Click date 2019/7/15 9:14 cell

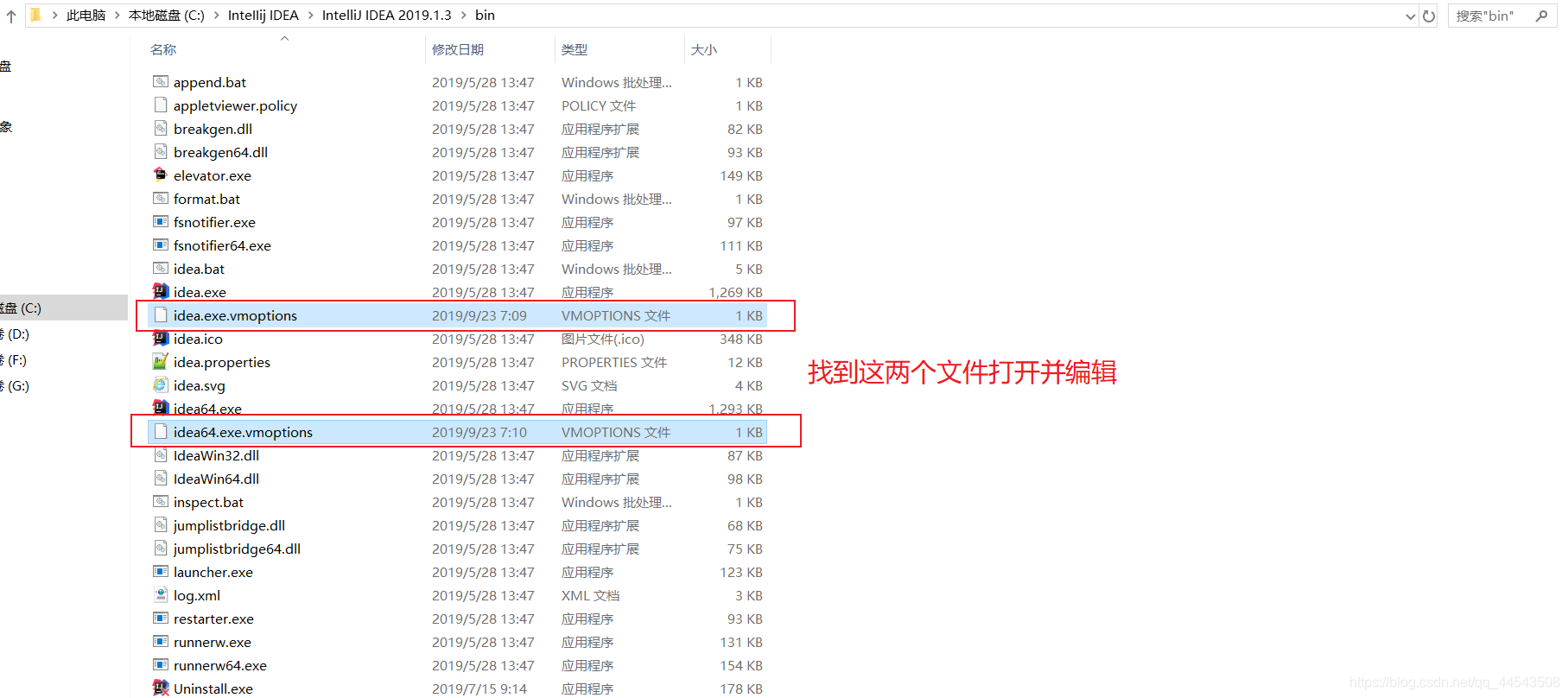pos(479,688)
